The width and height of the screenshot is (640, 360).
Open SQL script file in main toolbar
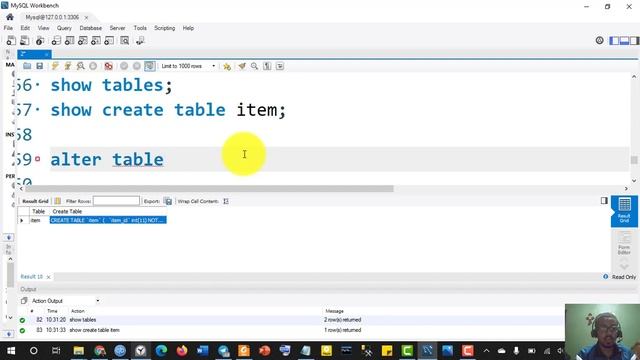pos(24,40)
